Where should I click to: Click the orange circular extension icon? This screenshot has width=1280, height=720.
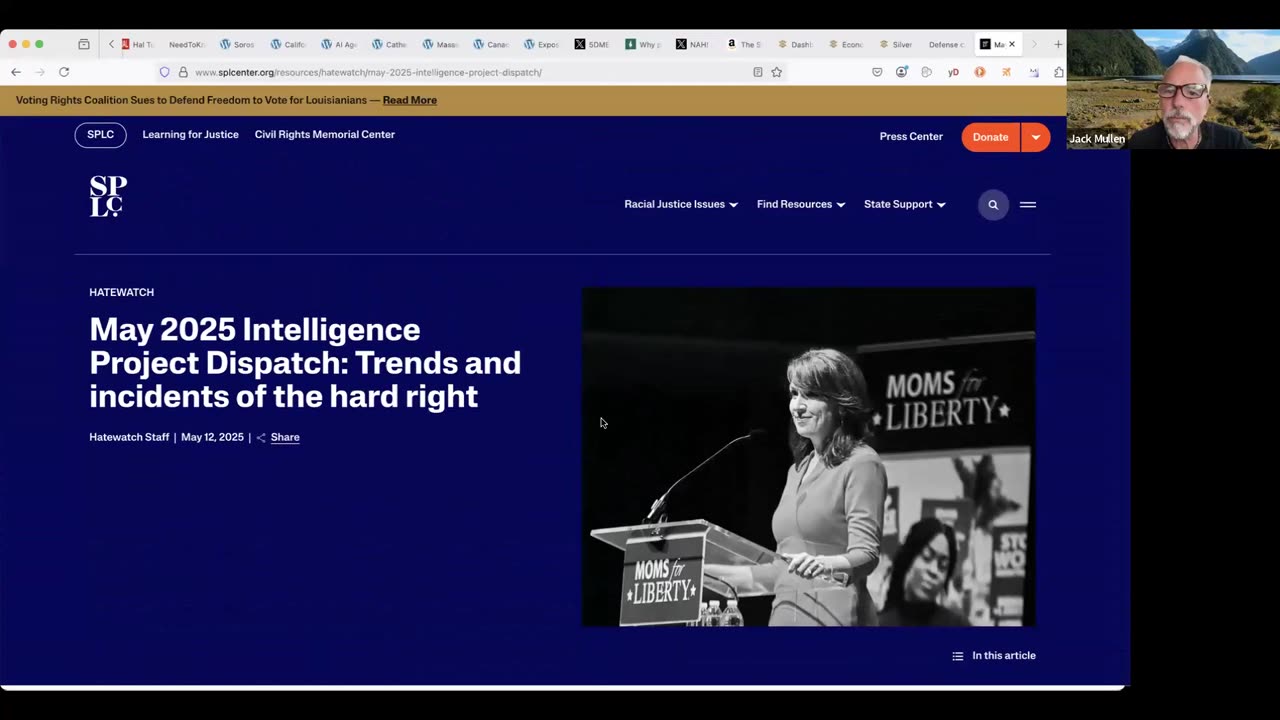click(980, 72)
